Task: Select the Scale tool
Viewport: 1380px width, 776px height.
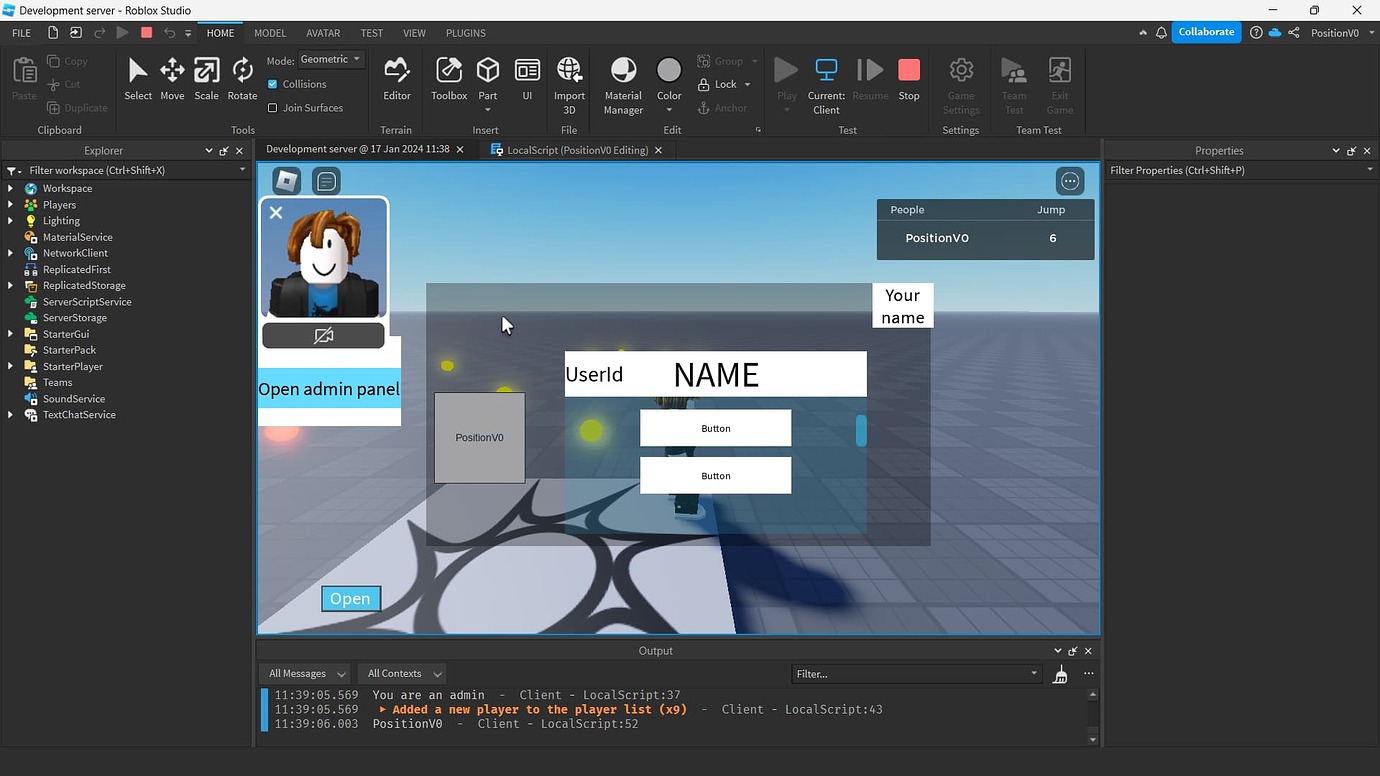Action: click(206, 77)
